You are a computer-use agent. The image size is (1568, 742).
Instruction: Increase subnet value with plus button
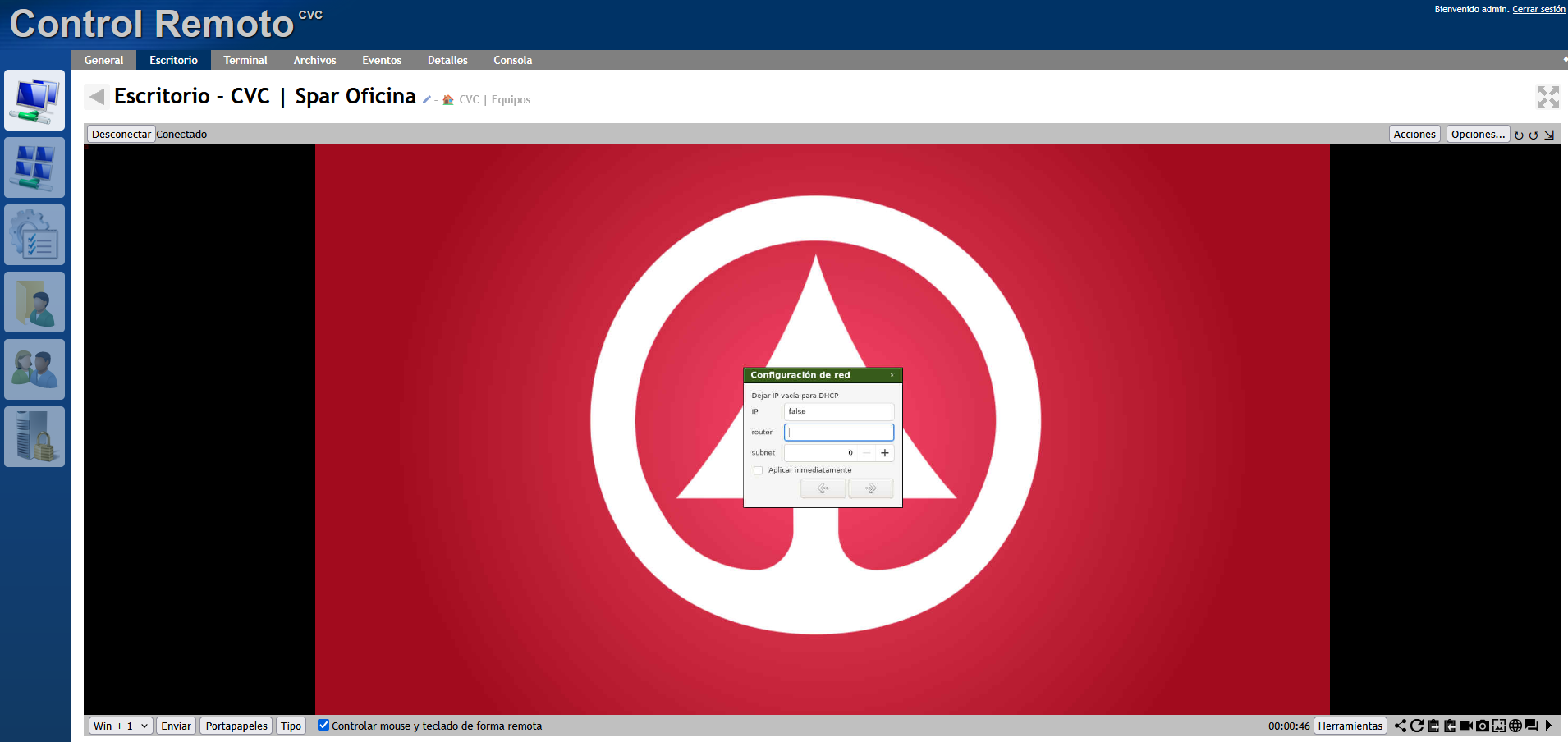pos(884,453)
